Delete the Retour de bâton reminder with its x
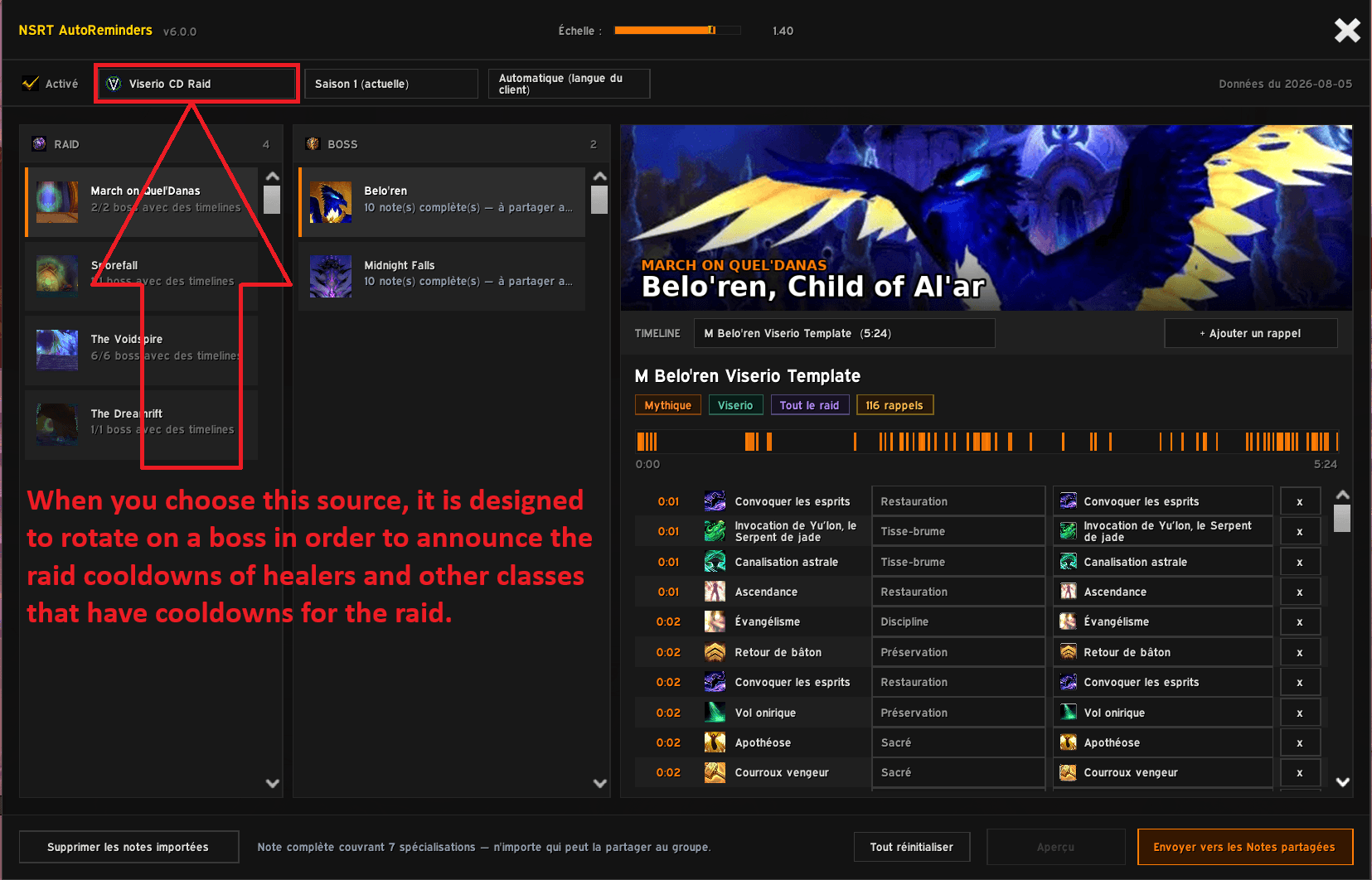This screenshot has height=880, width=1372. click(x=1300, y=652)
